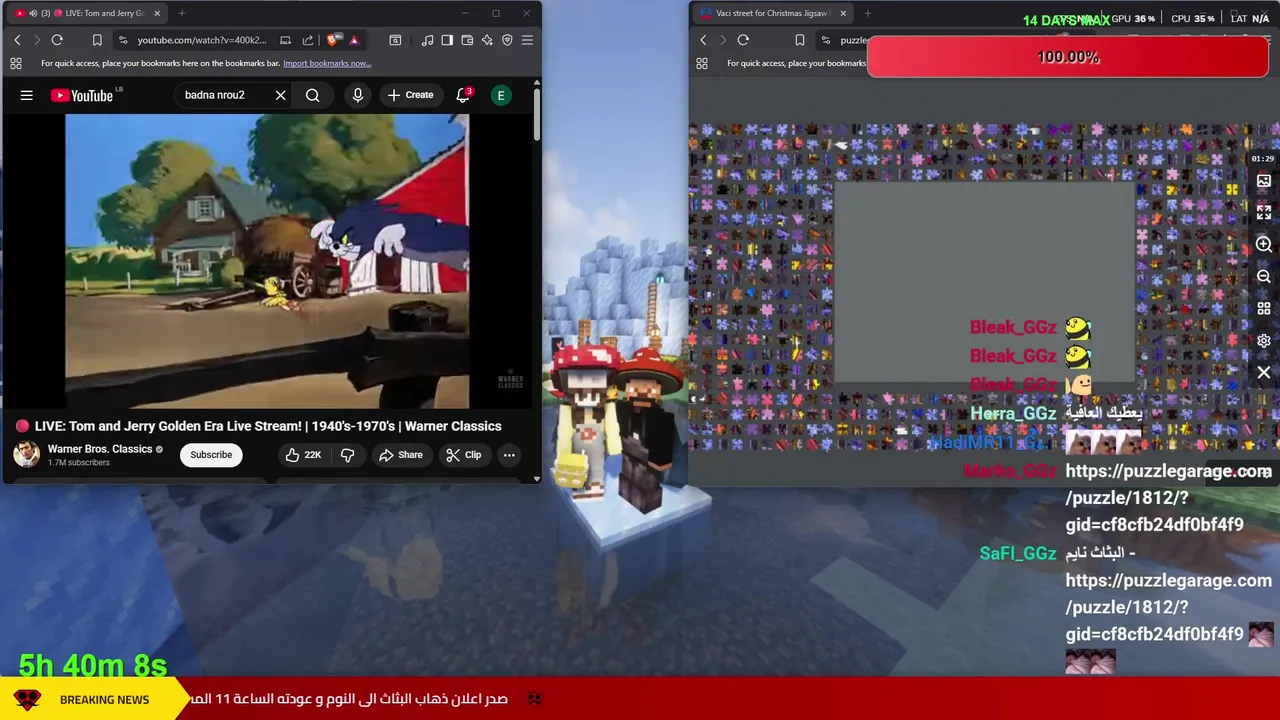Click the YouTube address bar URL

202,40
